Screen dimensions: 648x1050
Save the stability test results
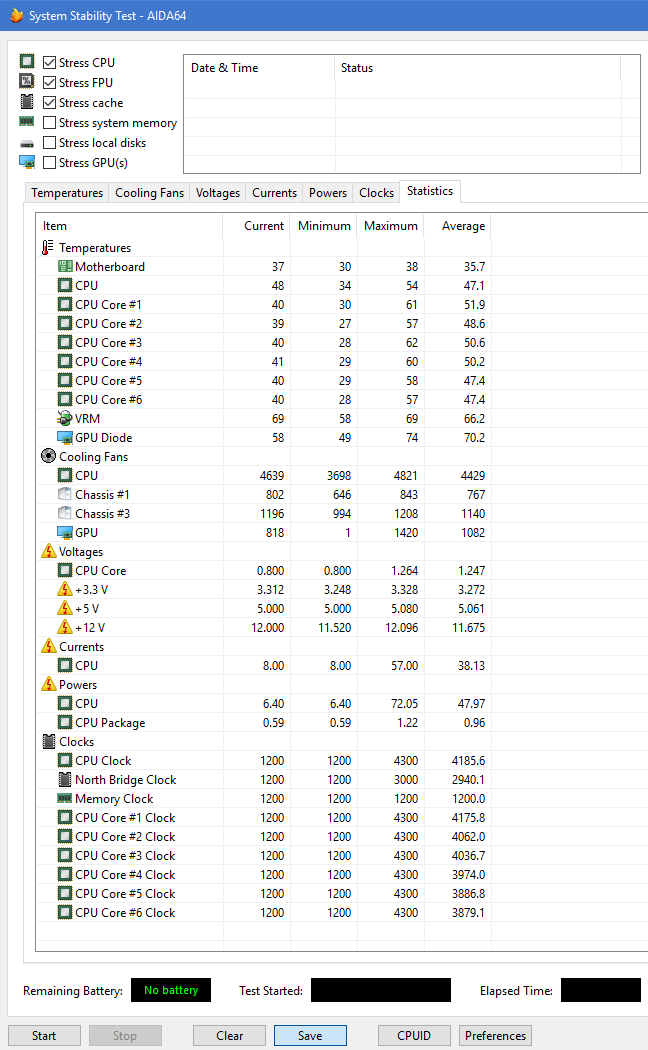(310, 1035)
